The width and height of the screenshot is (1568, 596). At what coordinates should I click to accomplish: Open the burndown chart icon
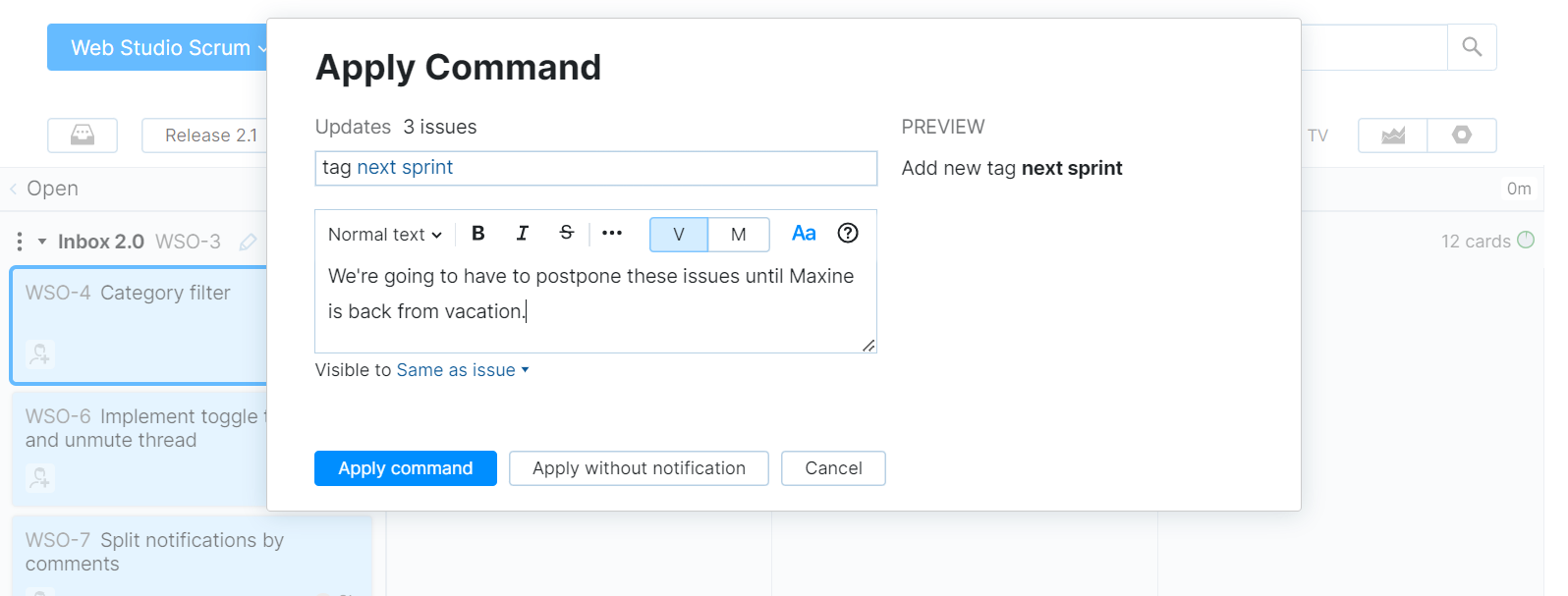coord(1392,135)
